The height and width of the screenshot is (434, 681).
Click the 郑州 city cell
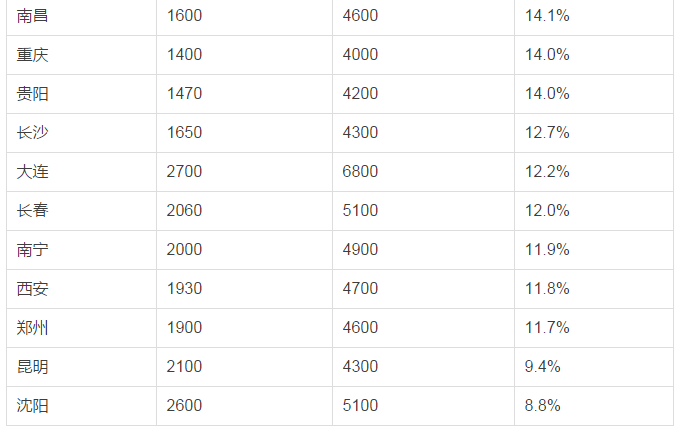33,328
